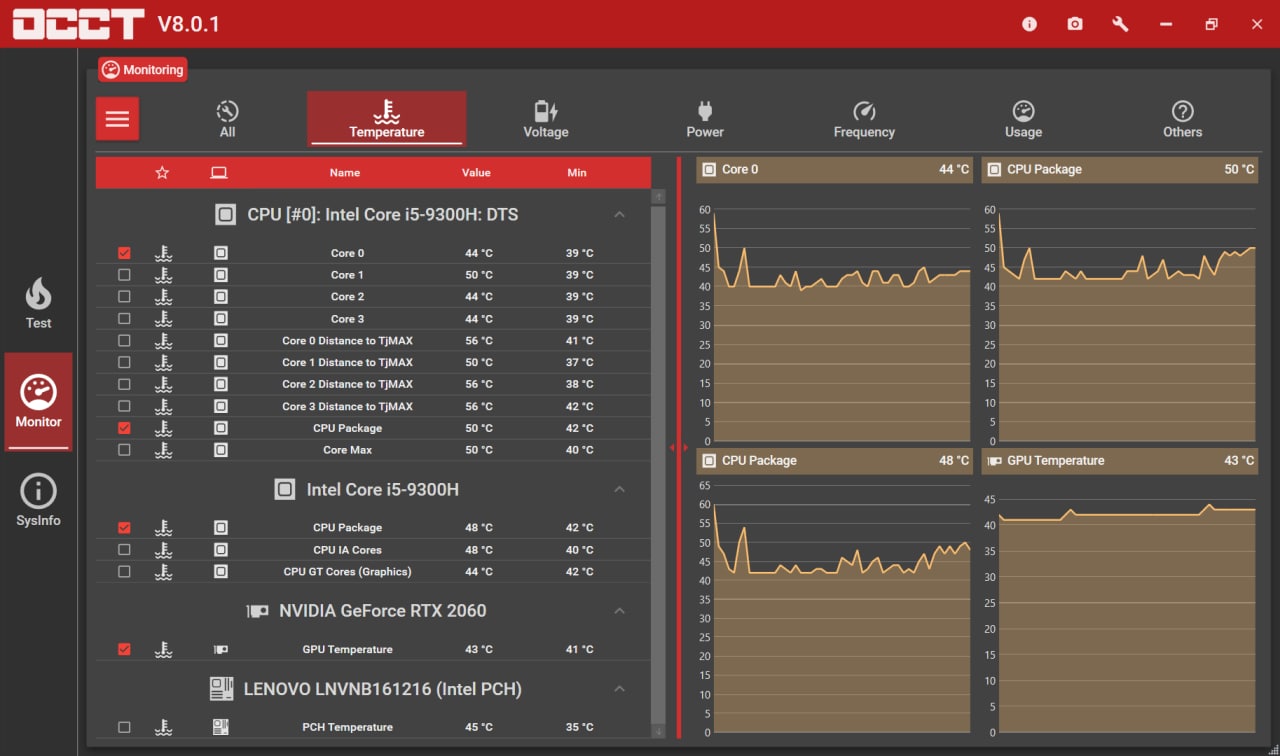
Task: Switch to the All tab
Action: pyautogui.click(x=228, y=119)
